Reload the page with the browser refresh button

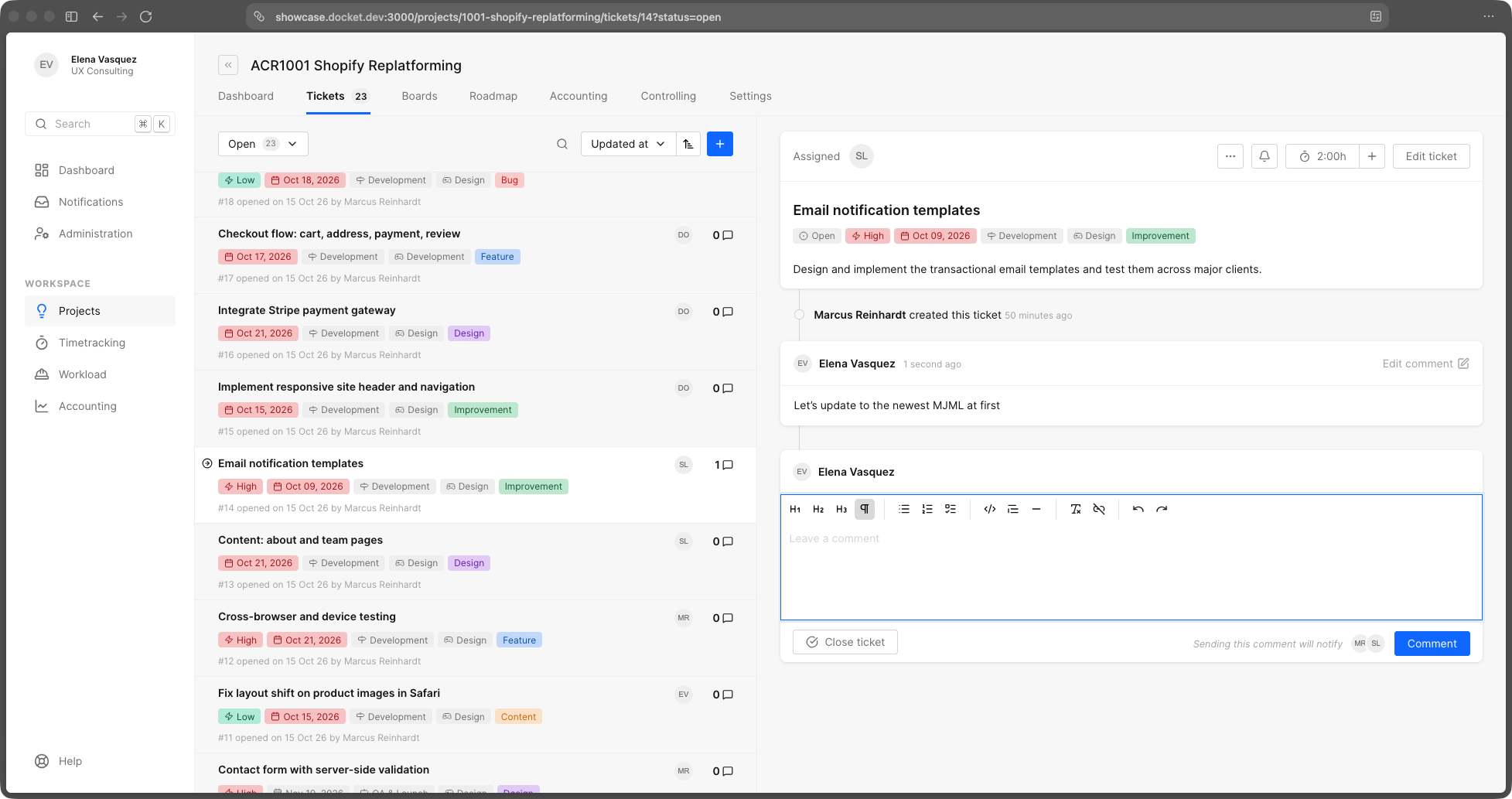[x=145, y=16]
